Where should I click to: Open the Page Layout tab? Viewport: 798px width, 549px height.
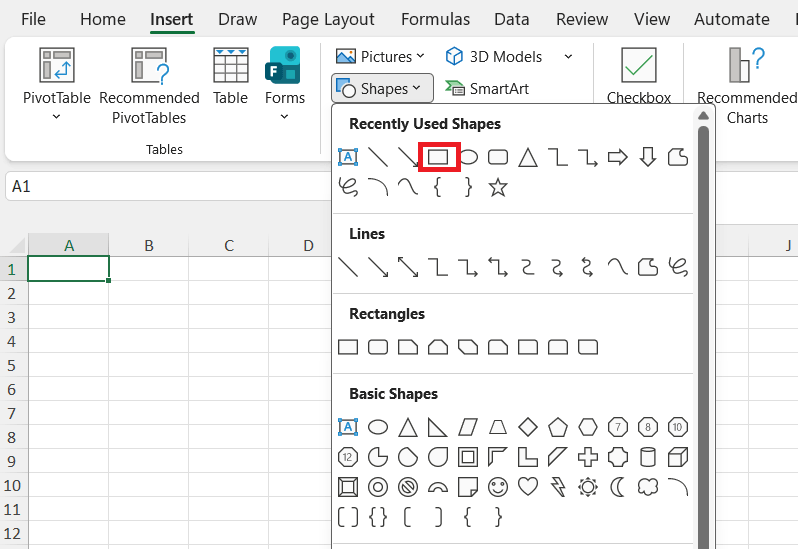328,19
